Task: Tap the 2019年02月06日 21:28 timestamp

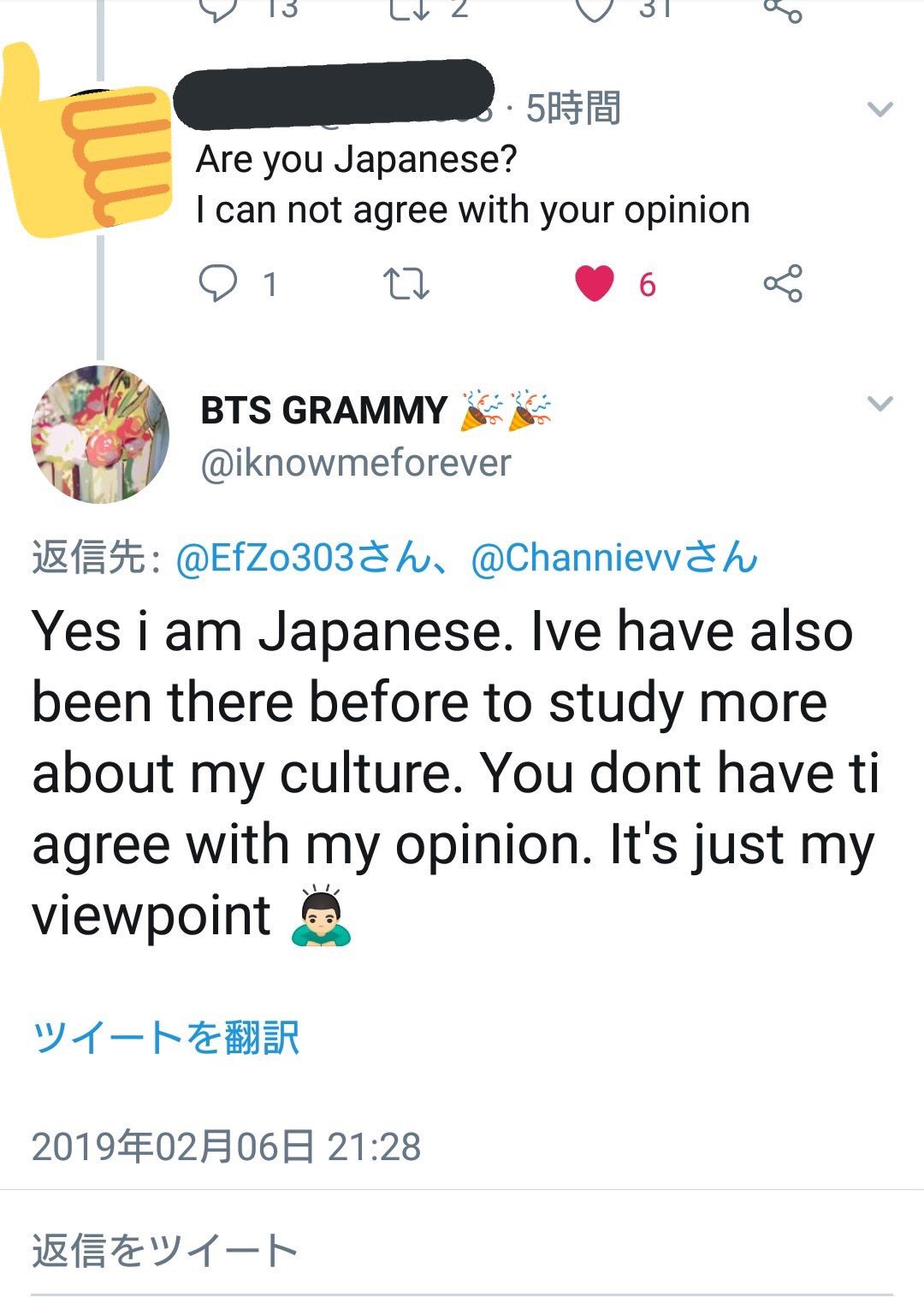Action: 226,1146
